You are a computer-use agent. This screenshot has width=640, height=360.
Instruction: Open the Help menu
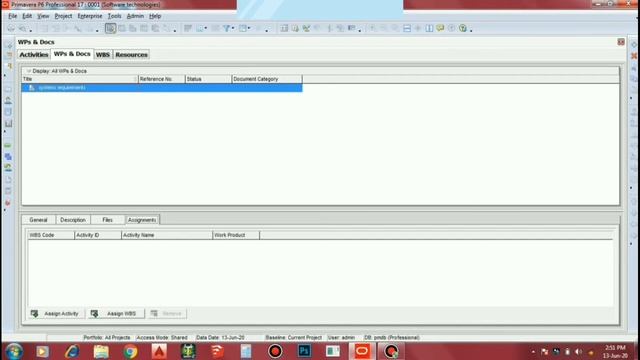pos(155,16)
